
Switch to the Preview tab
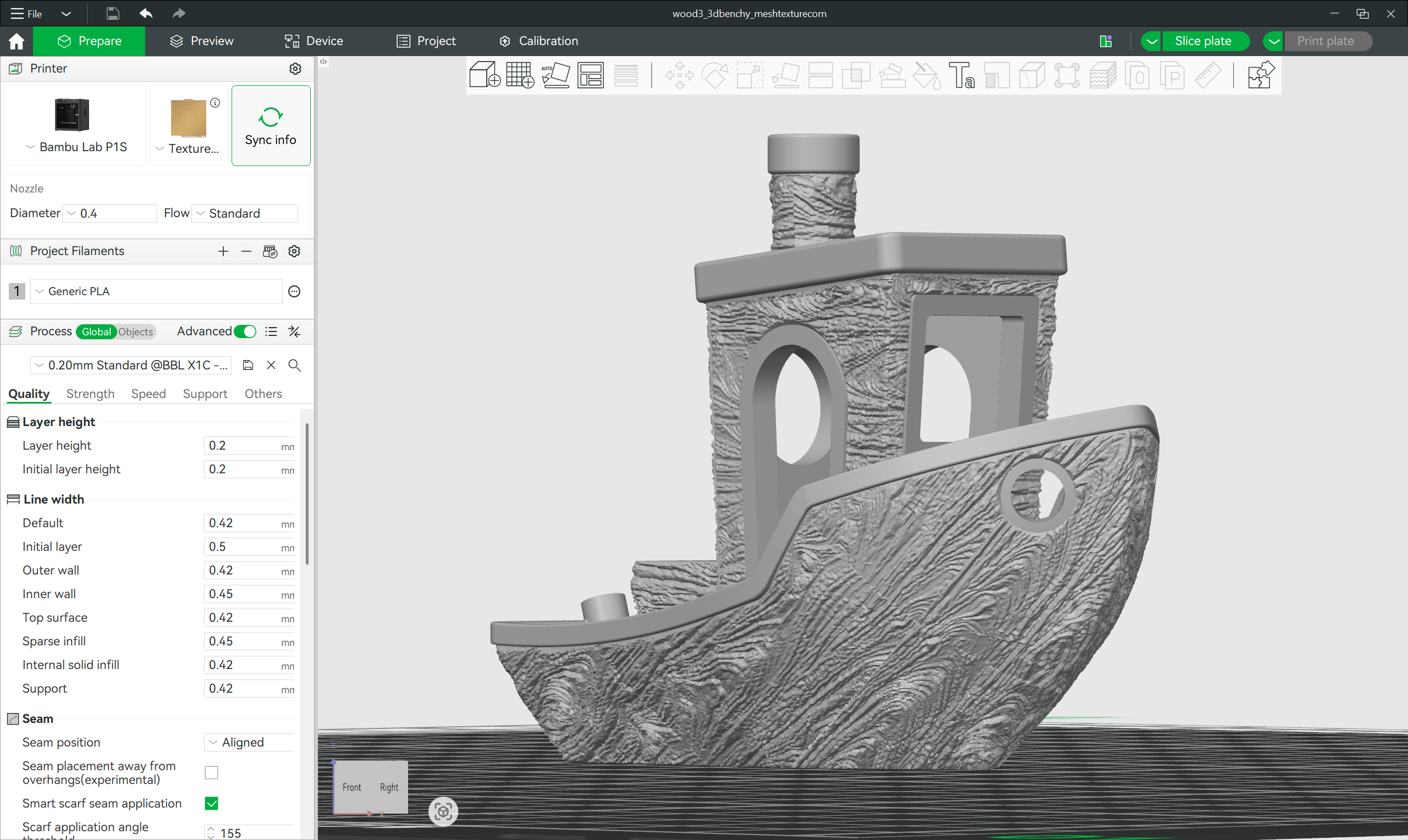point(201,41)
